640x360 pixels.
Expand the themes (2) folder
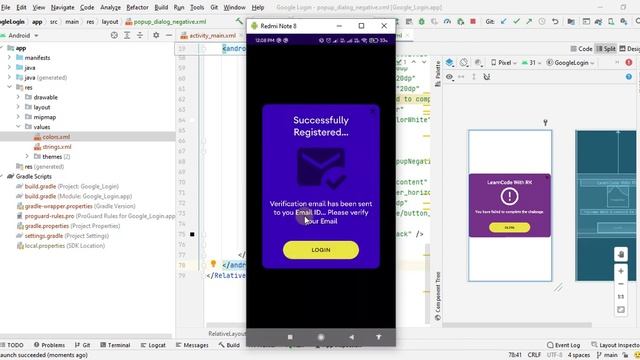(27, 156)
